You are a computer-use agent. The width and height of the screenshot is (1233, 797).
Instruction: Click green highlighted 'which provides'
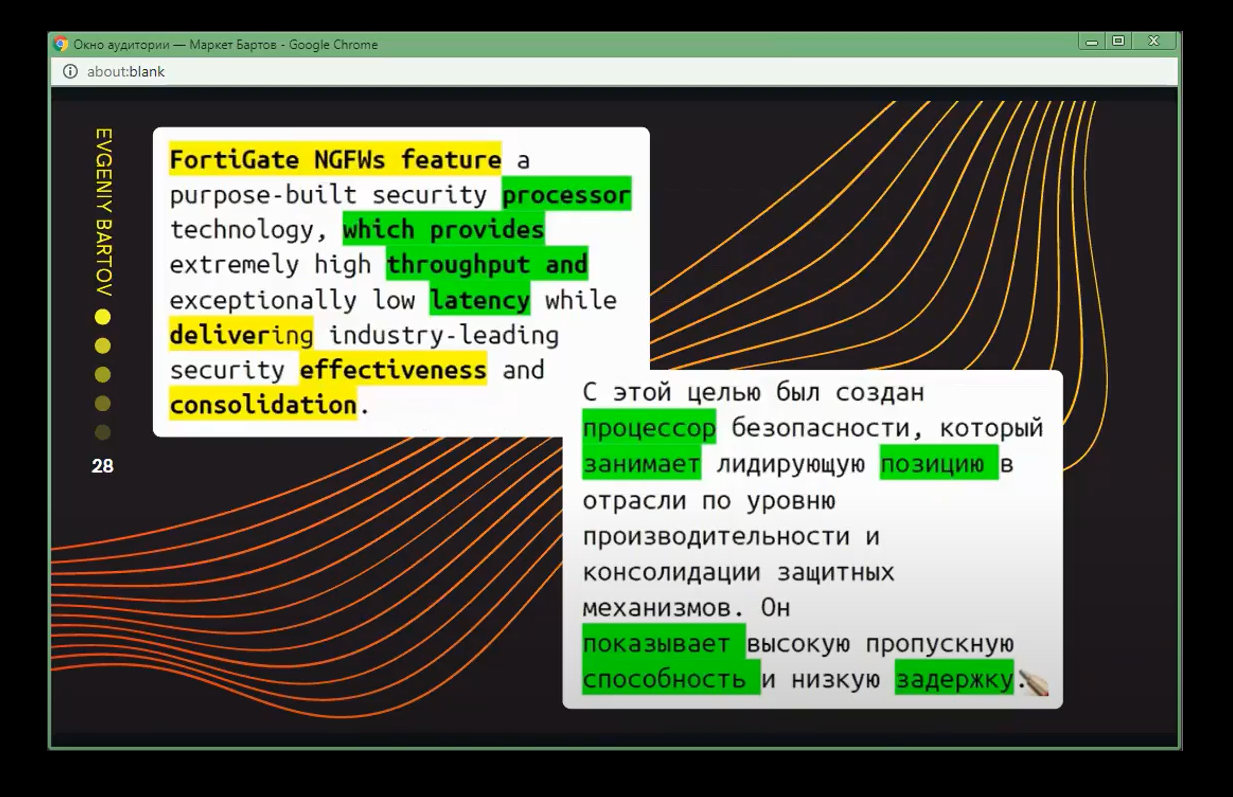443,230
